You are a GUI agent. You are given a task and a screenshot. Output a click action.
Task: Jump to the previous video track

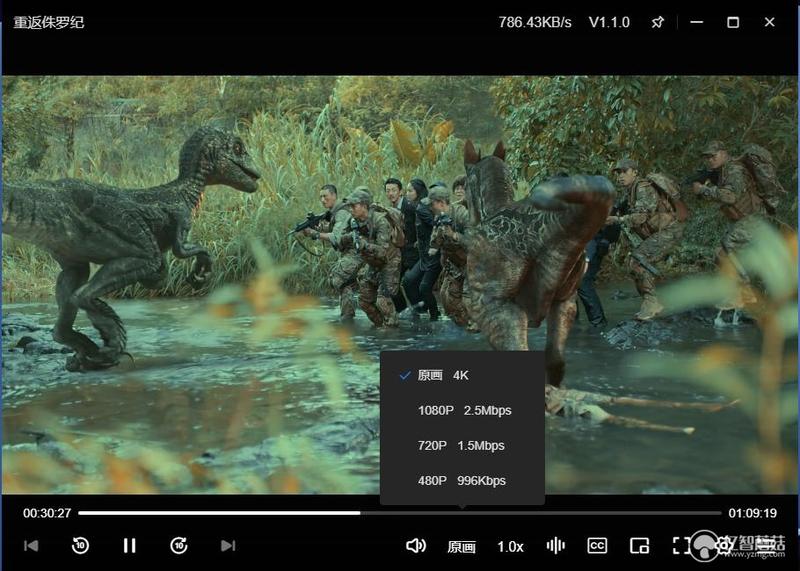coord(31,546)
